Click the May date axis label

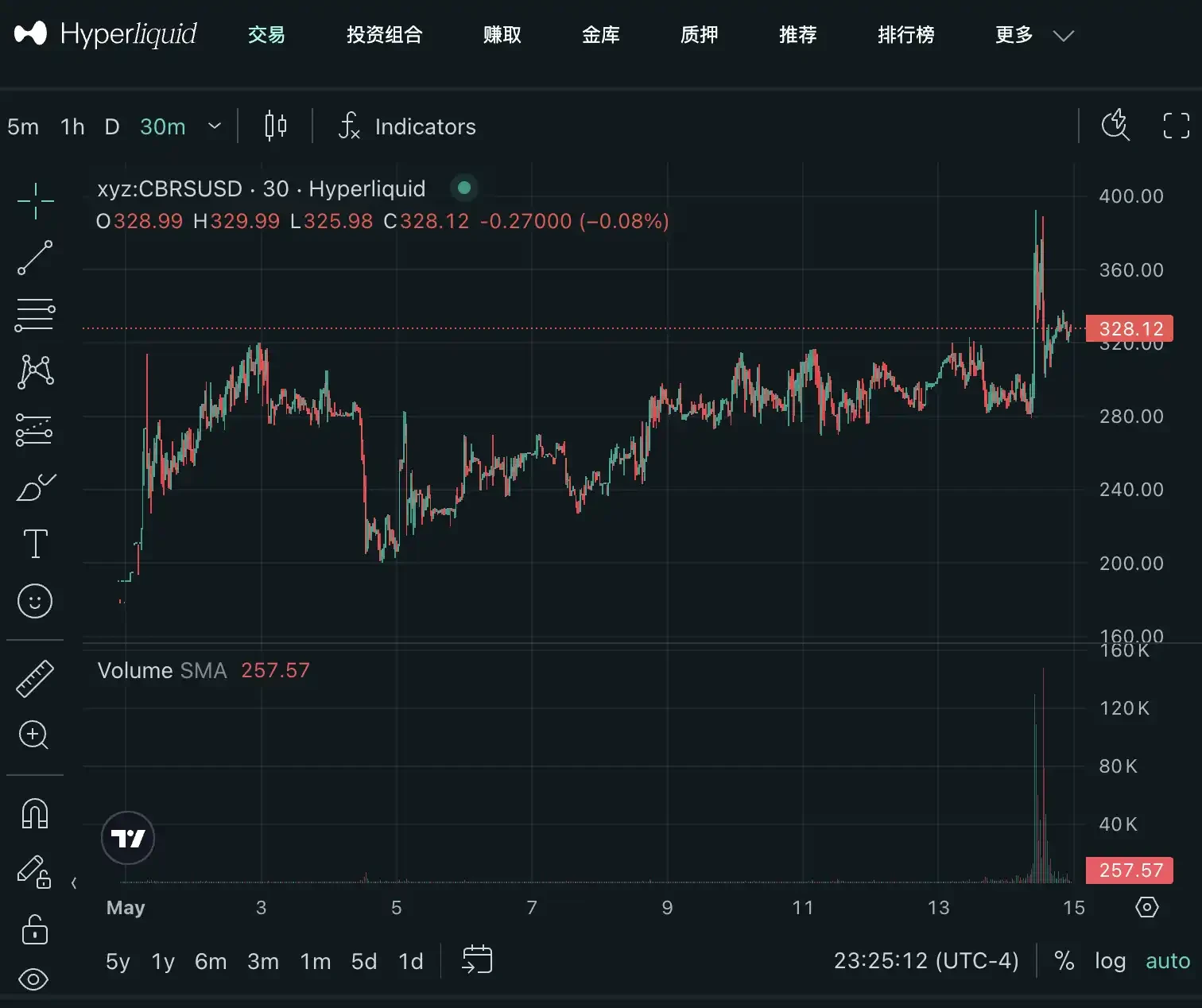(x=126, y=907)
